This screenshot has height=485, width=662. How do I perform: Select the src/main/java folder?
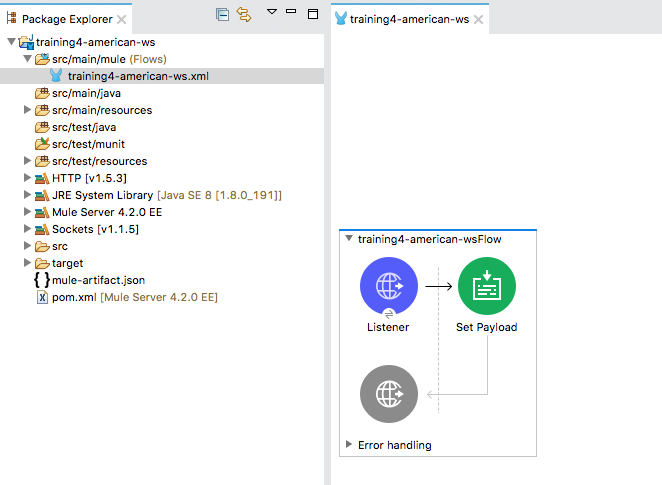pos(86,93)
